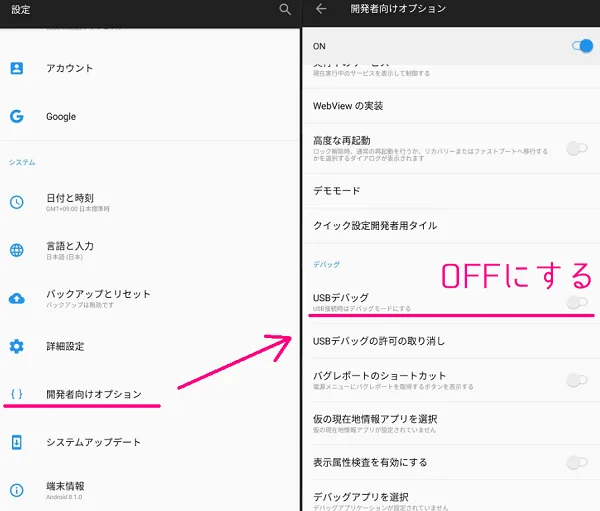Toggle the USBデバッグ switch
This screenshot has height=511, width=600.
(577, 302)
